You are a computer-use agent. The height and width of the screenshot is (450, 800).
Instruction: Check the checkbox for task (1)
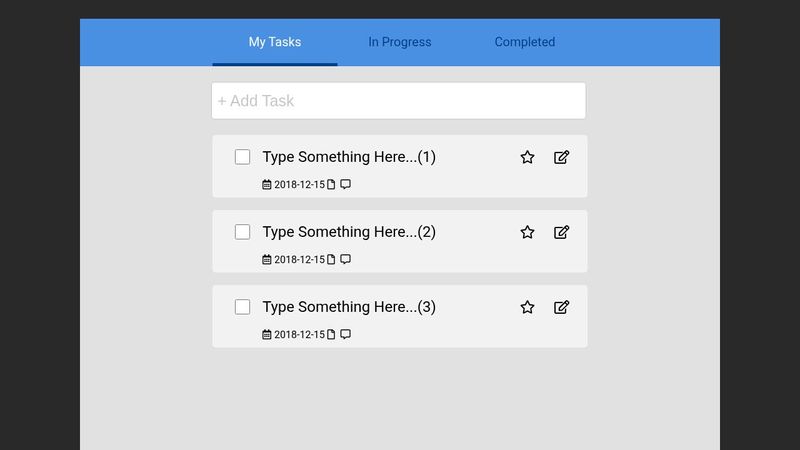coord(242,157)
